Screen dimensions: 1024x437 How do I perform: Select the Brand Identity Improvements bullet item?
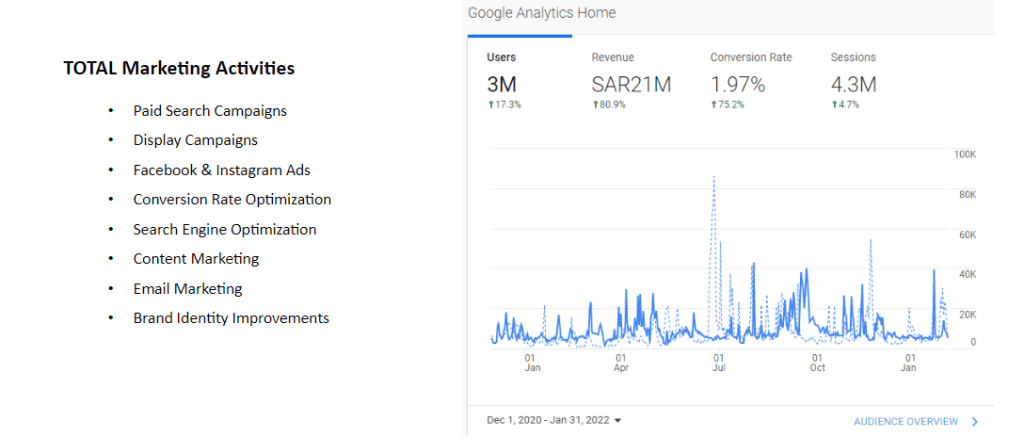231,318
